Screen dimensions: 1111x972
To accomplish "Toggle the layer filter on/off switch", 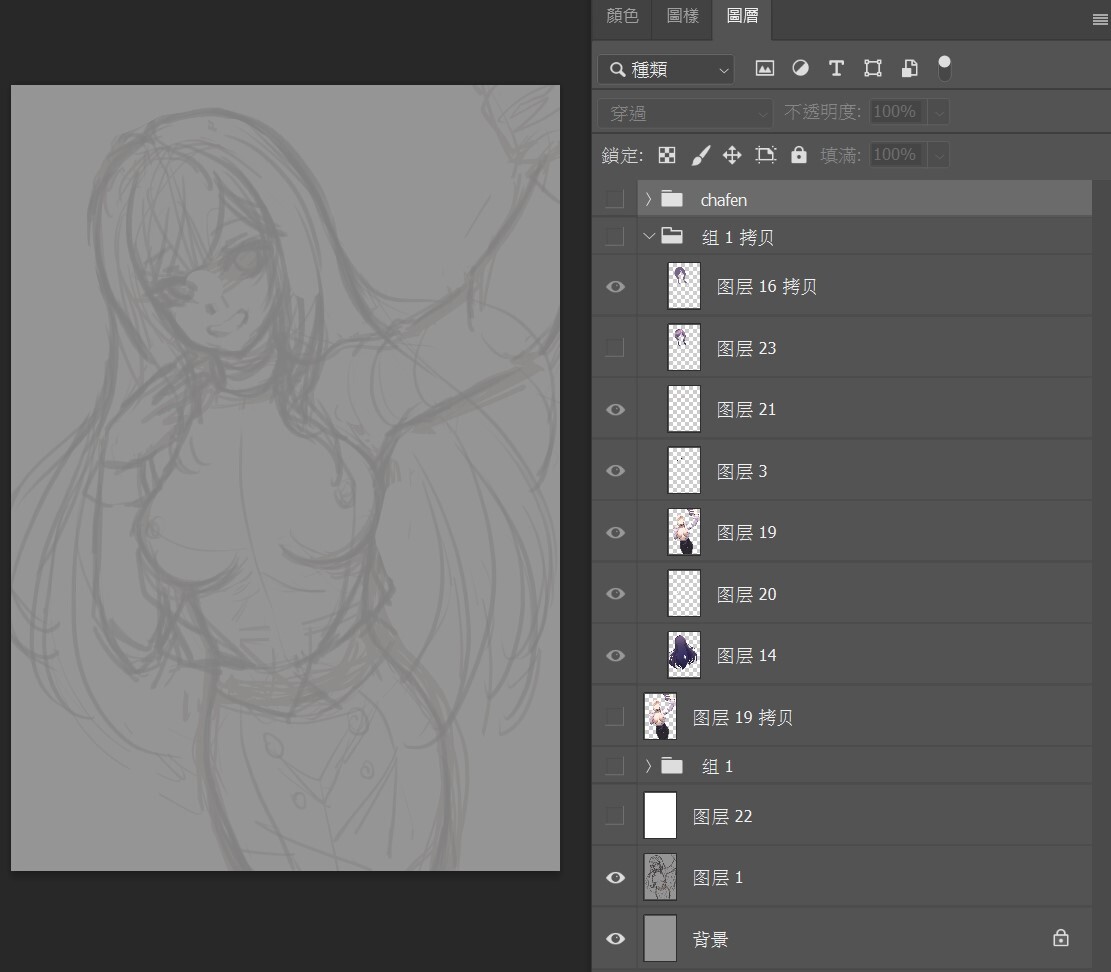I will click(944, 68).
